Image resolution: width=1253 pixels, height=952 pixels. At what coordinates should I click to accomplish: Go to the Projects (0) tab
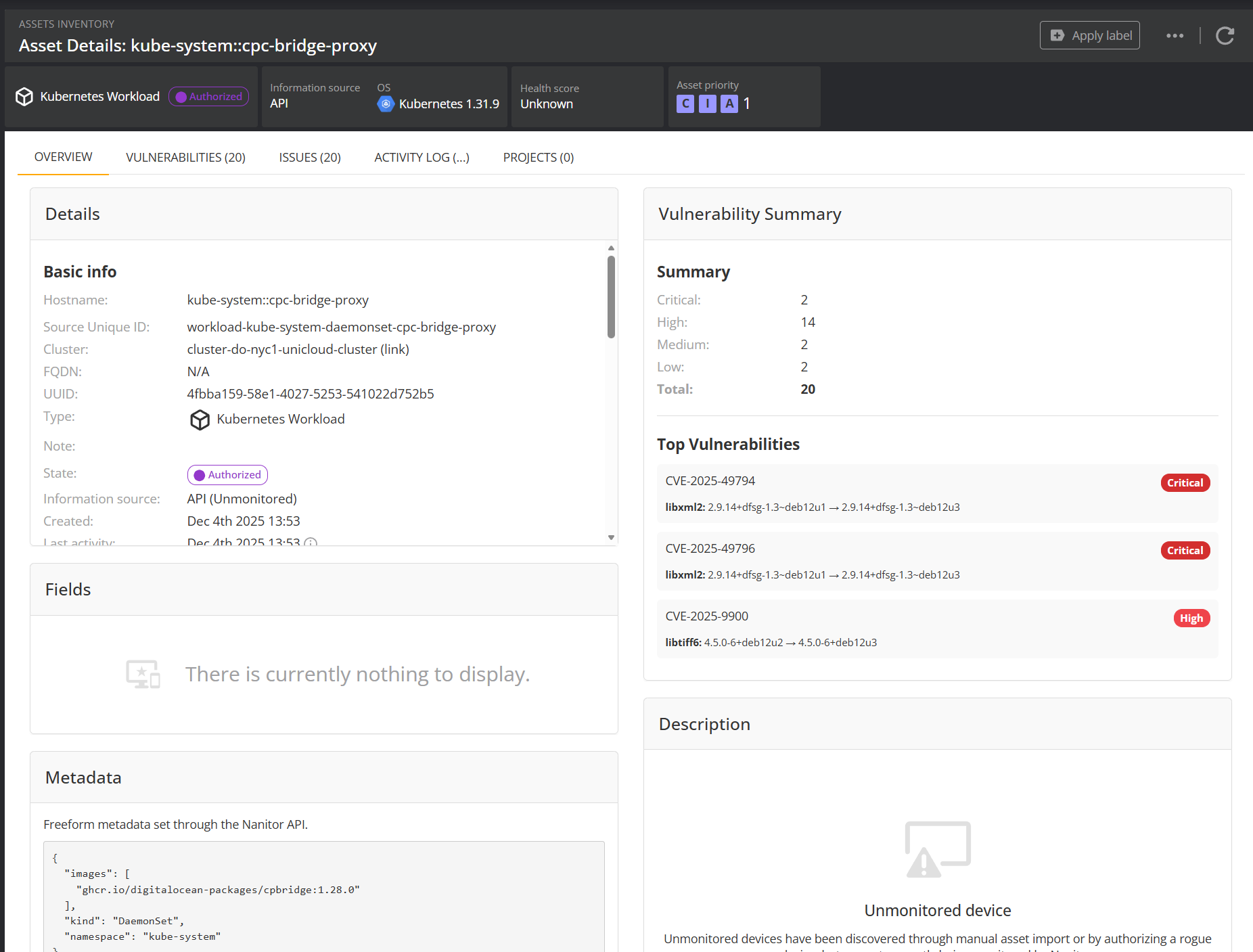tap(538, 157)
